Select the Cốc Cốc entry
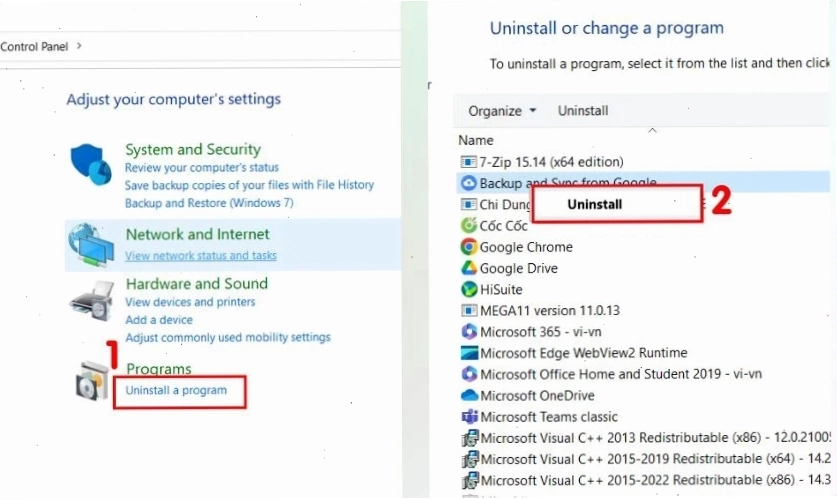 [503, 226]
